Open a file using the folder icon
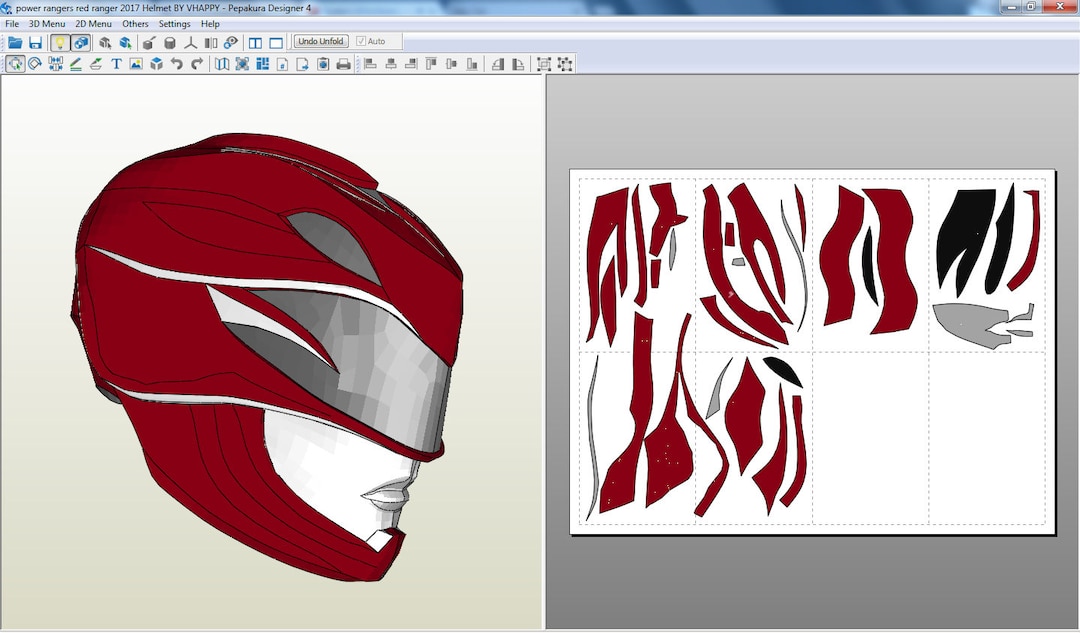This screenshot has width=1080, height=633. 14,42
